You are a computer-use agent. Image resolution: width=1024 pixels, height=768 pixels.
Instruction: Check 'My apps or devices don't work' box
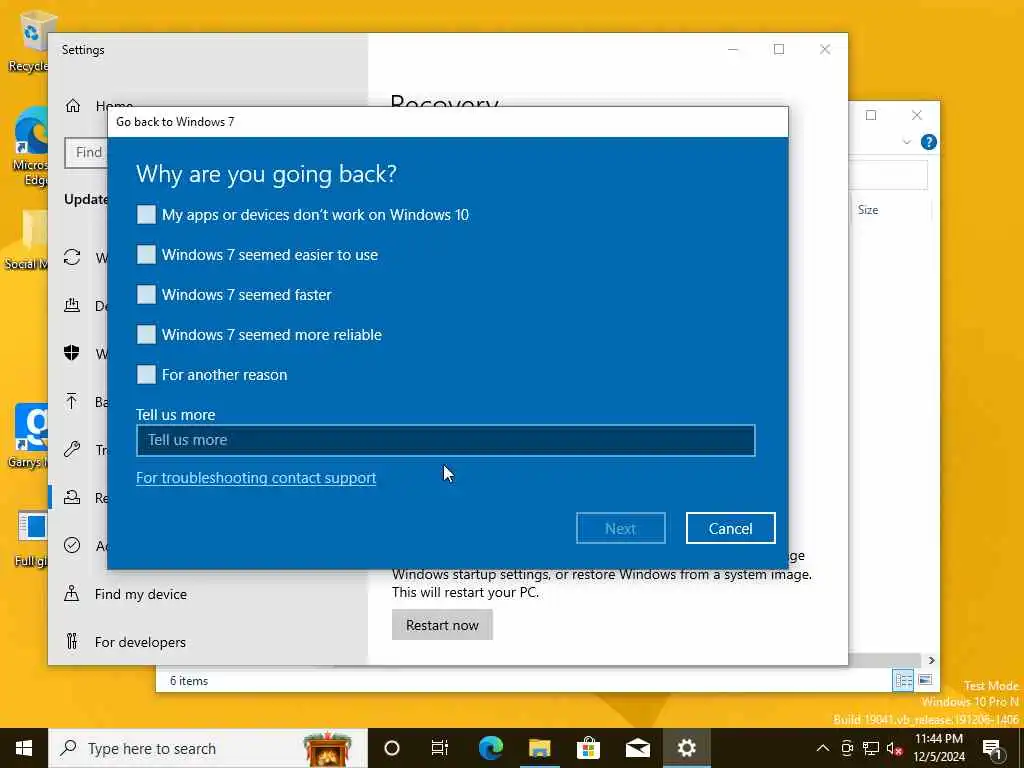(x=146, y=215)
